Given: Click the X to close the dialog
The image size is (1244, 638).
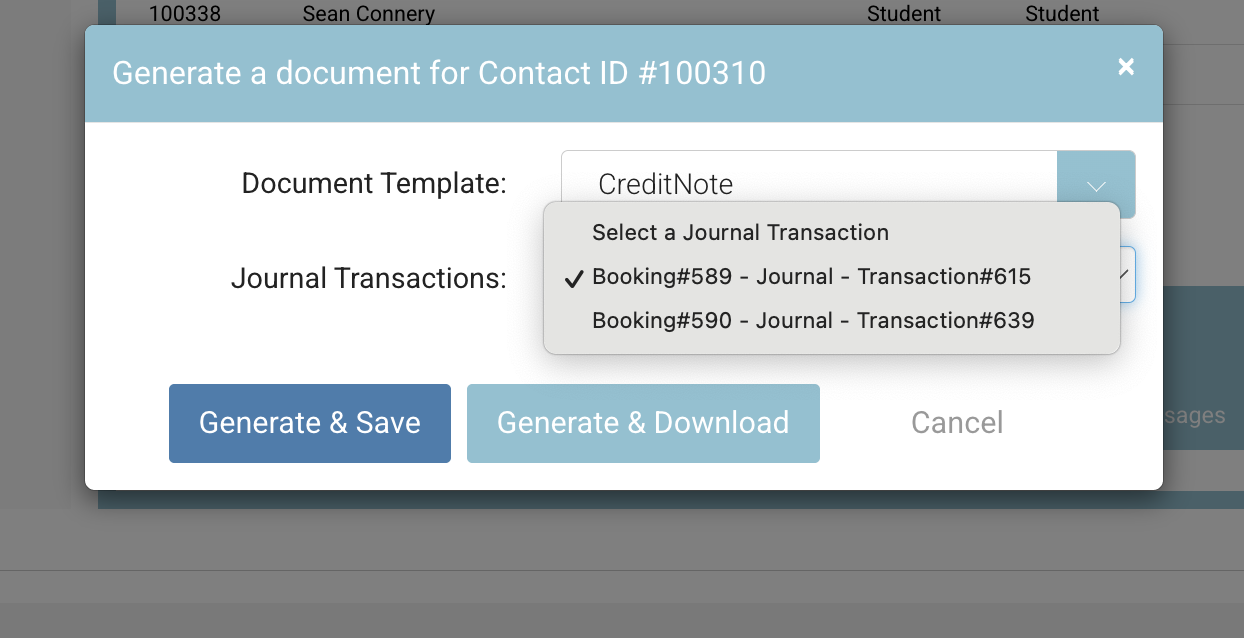Looking at the screenshot, I should coord(1126,67).
